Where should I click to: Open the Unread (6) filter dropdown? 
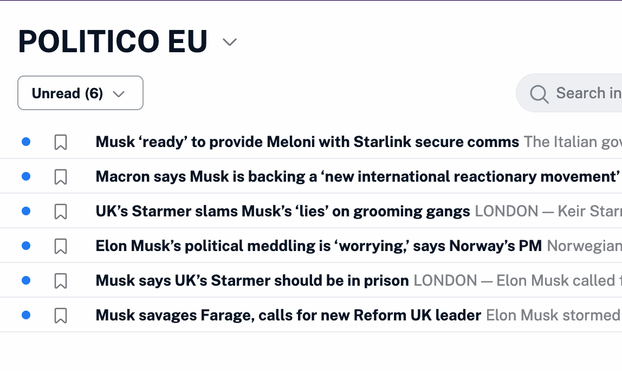point(80,93)
